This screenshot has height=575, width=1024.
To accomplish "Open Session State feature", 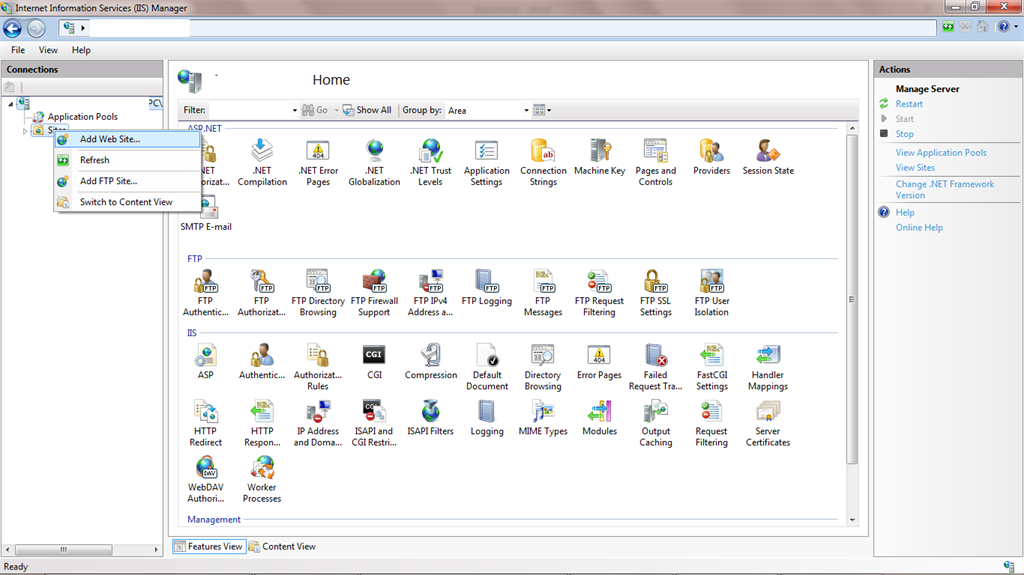I will click(x=768, y=157).
